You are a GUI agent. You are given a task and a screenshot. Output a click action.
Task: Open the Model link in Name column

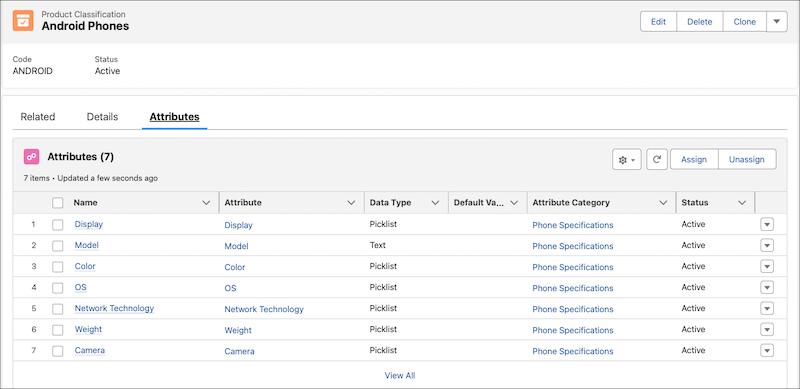86,245
